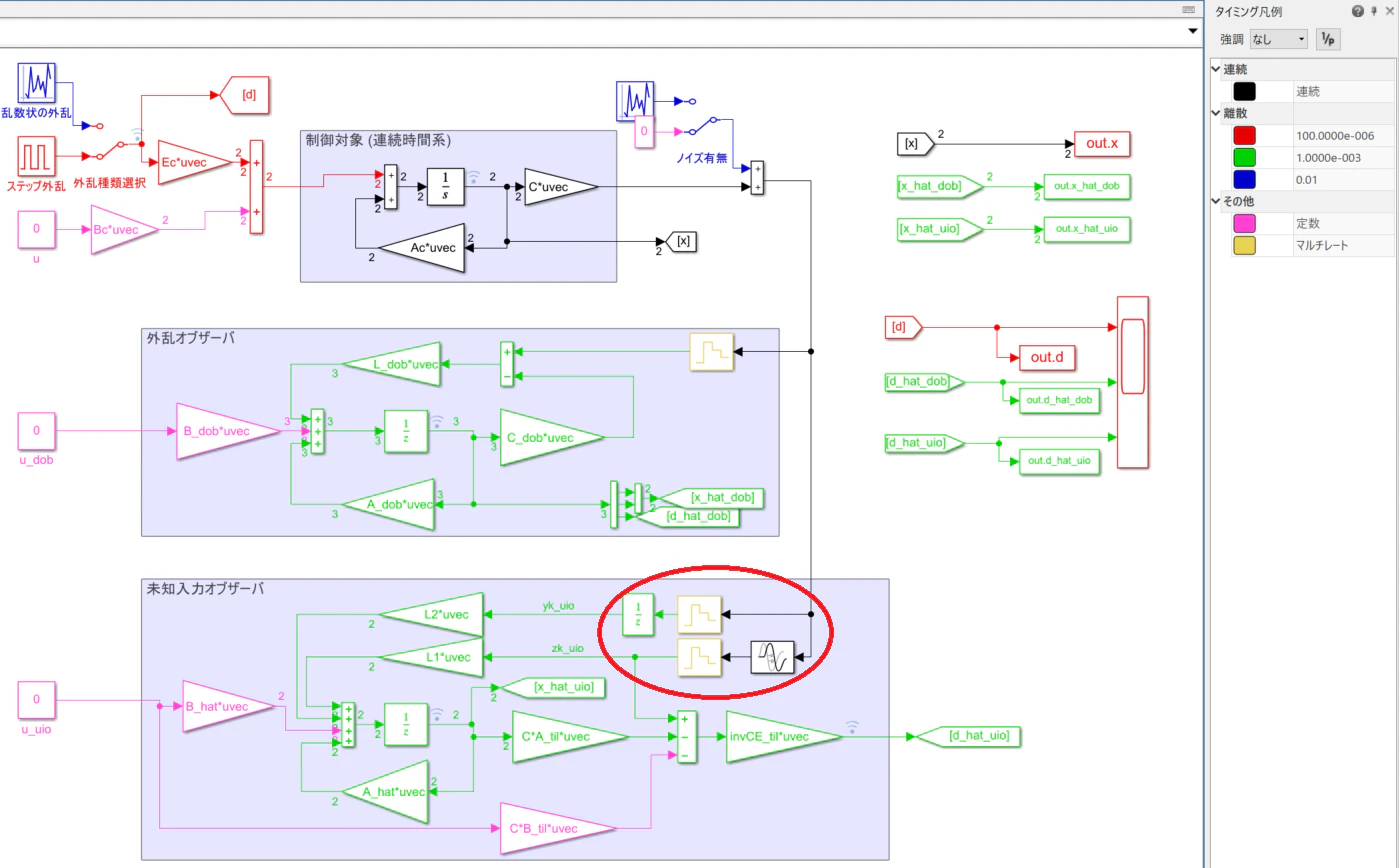1399x868 pixels.
Task: Click the pink constant 0 beside noise switch
Action: point(645,132)
